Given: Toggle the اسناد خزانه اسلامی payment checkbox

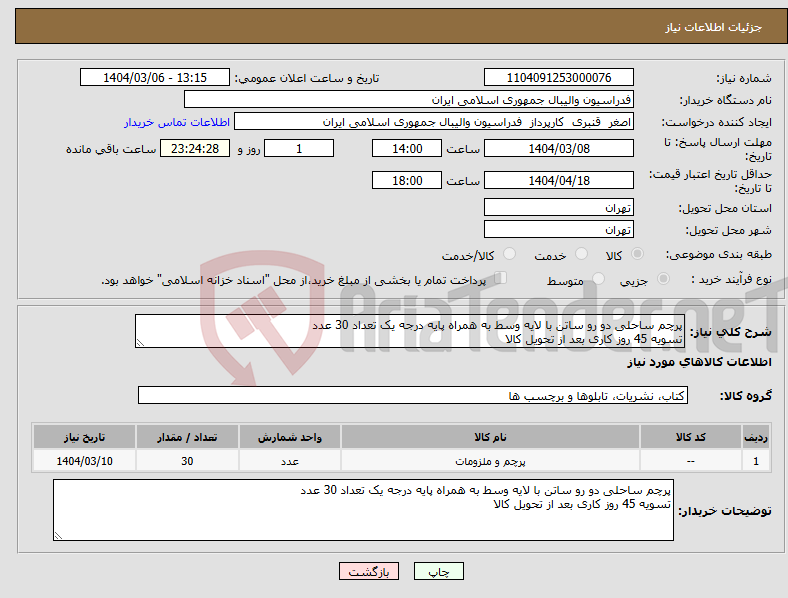Looking at the screenshot, I should point(501,278).
